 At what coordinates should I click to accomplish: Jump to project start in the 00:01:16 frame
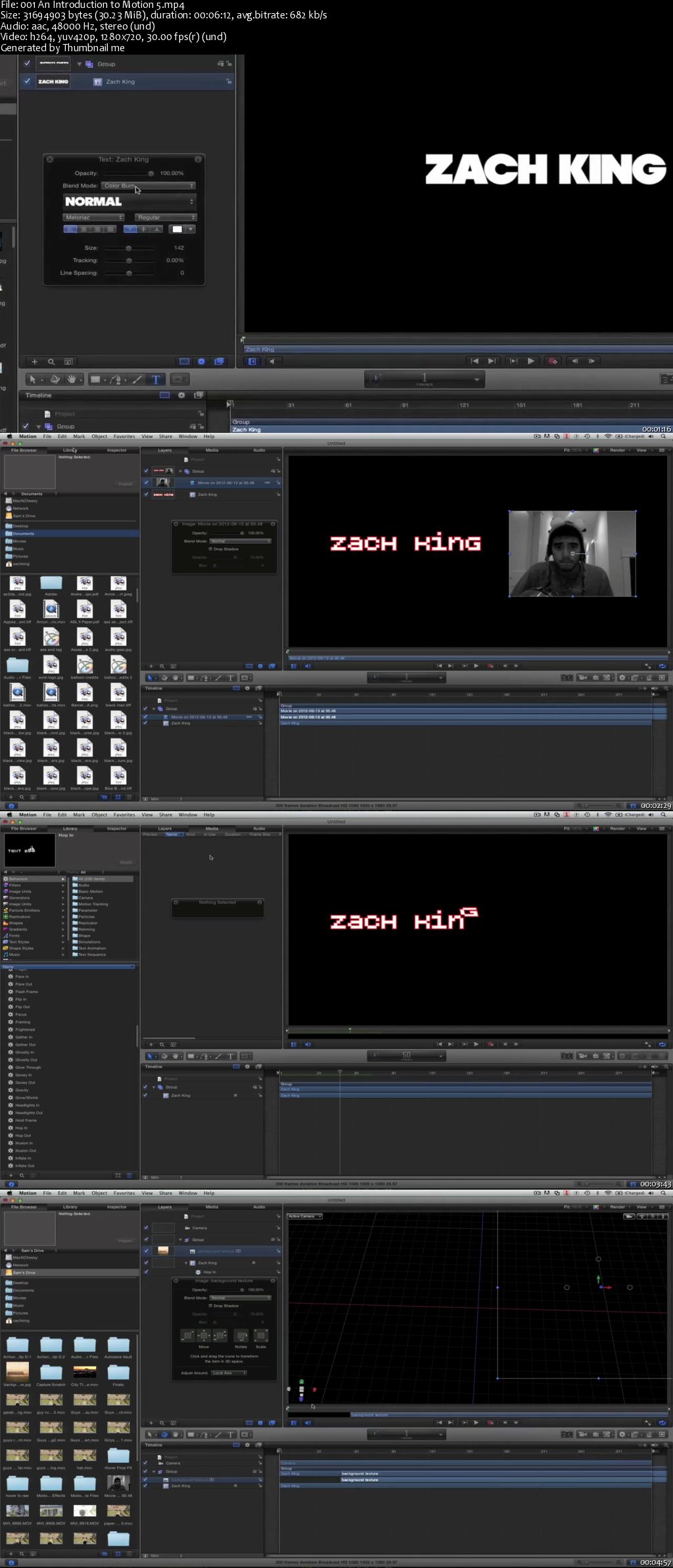pos(474,361)
